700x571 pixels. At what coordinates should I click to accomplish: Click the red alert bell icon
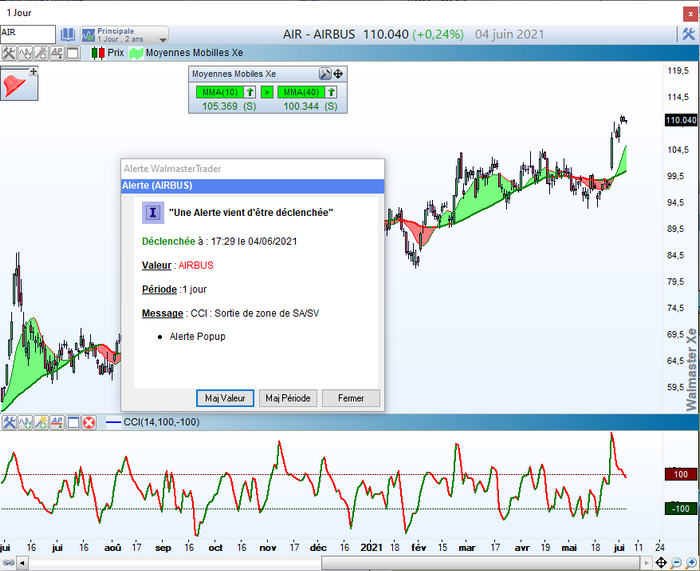click(x=14, y=86)
